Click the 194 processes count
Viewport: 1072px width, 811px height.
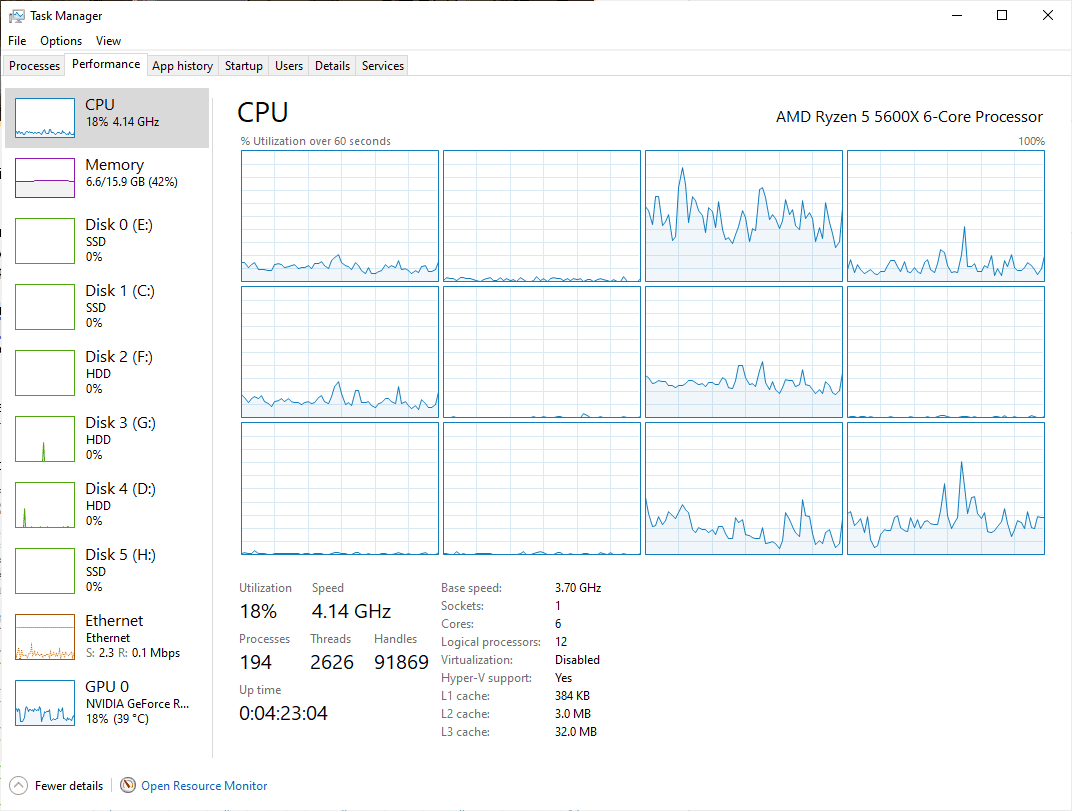coord(256,663)
